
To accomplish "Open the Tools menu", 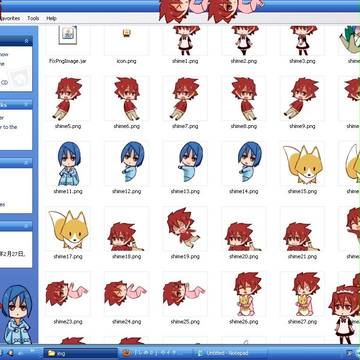I will 33,18.
